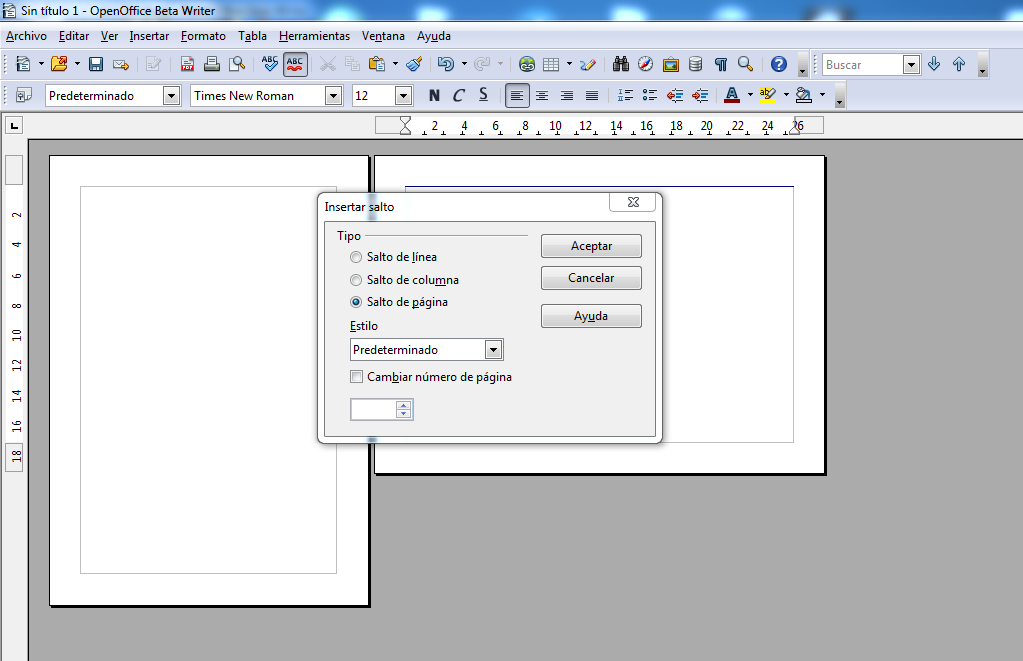The height and width of the screenshot is (661, 1023).
Task: Expand Buscar search history dropdown
Action: coord(911,65)
